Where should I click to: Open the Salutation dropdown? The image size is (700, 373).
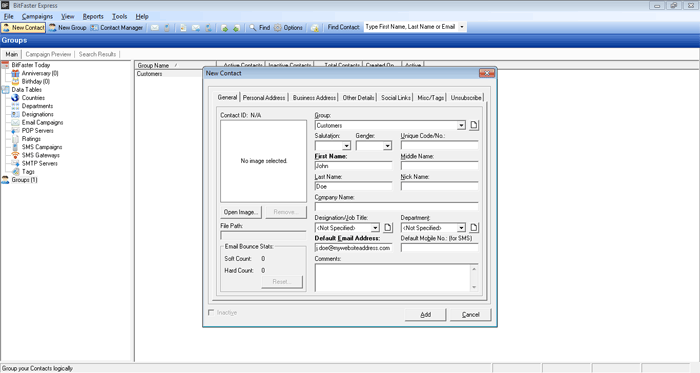(346, 146)
